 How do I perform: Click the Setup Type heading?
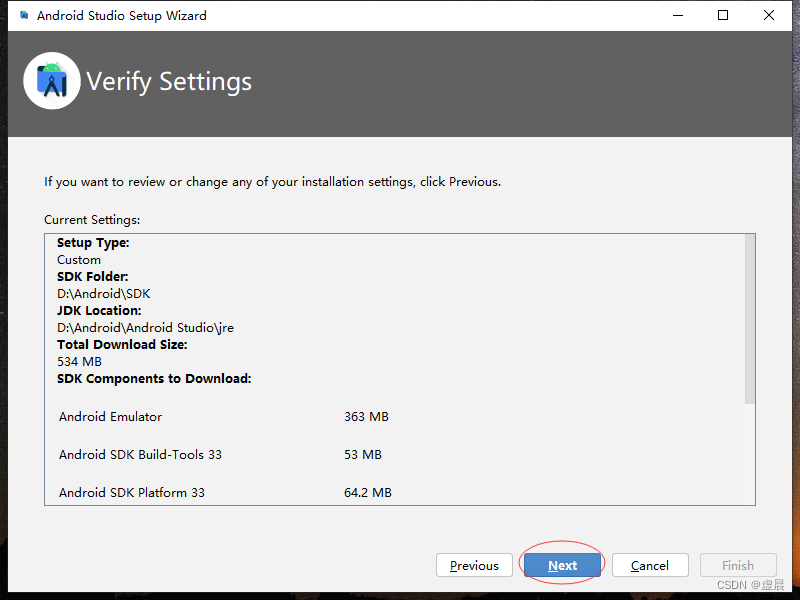click(x=92, y=242)
